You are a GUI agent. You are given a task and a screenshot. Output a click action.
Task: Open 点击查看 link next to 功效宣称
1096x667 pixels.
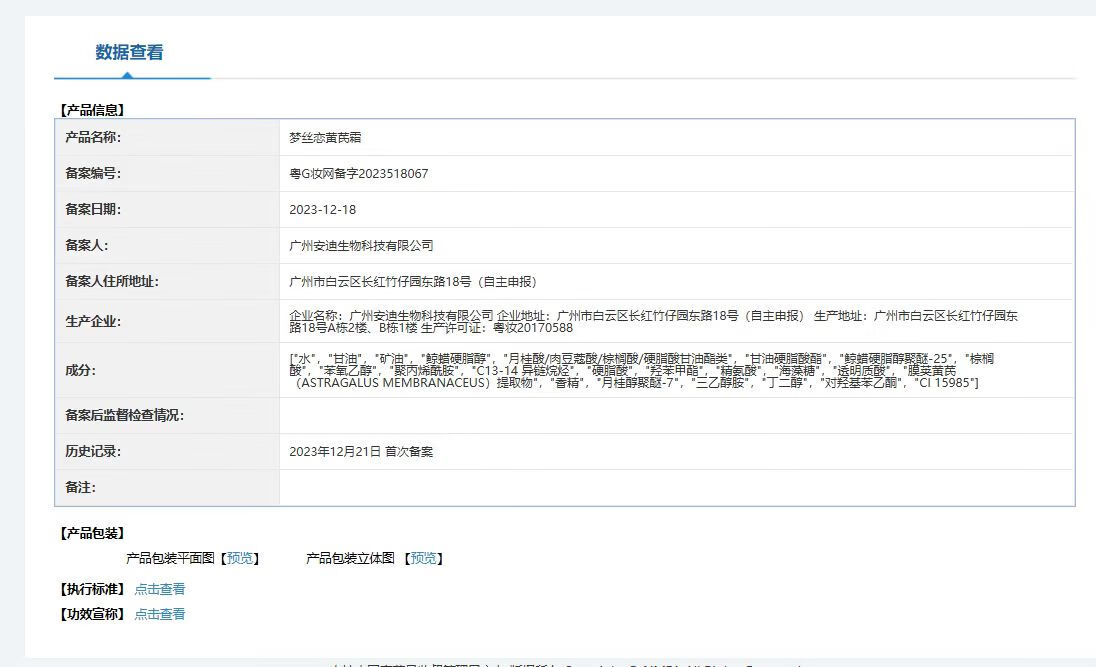tap(160, 614)
